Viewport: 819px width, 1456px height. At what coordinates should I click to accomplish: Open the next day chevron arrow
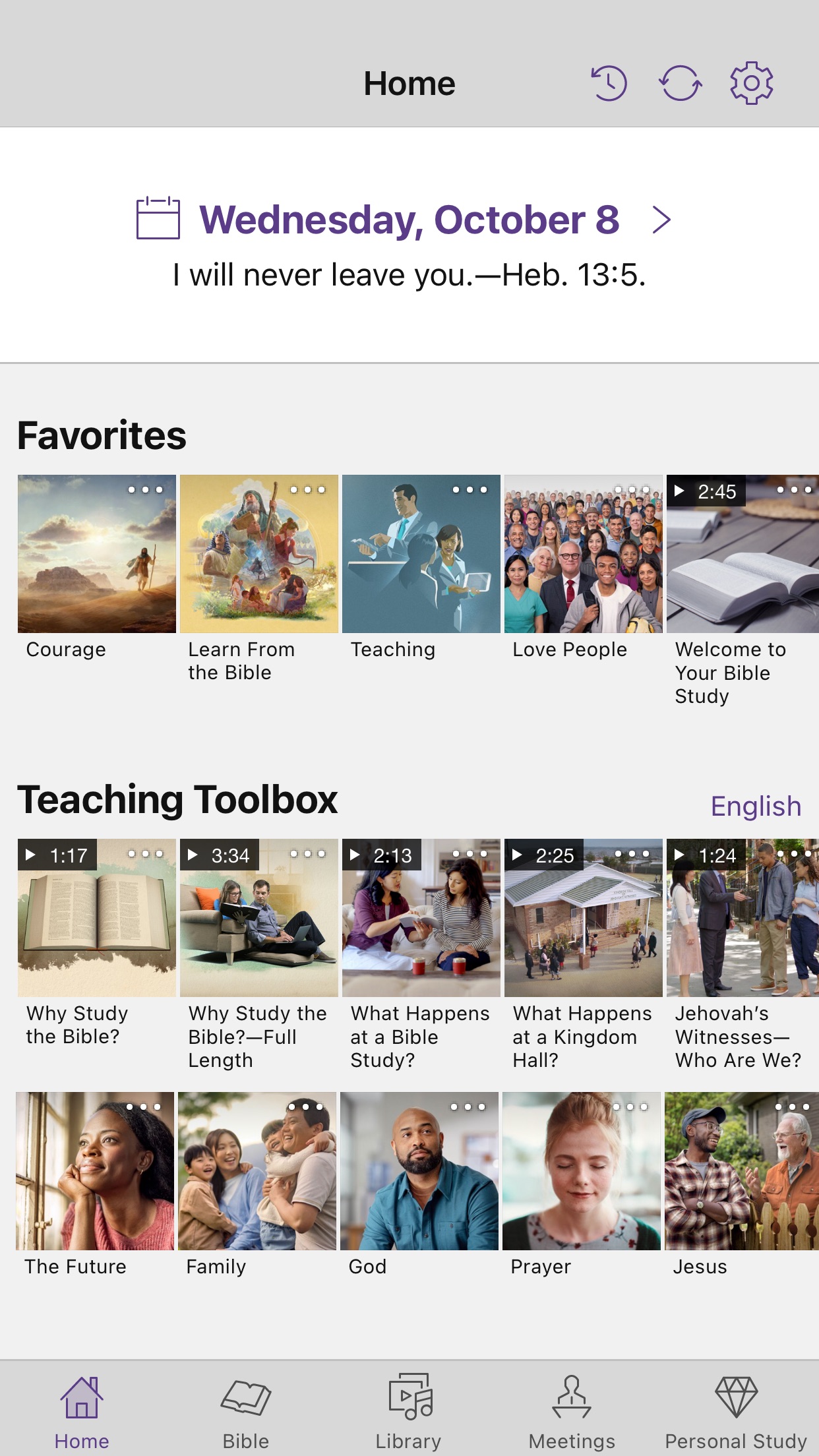tap(661, 220)
